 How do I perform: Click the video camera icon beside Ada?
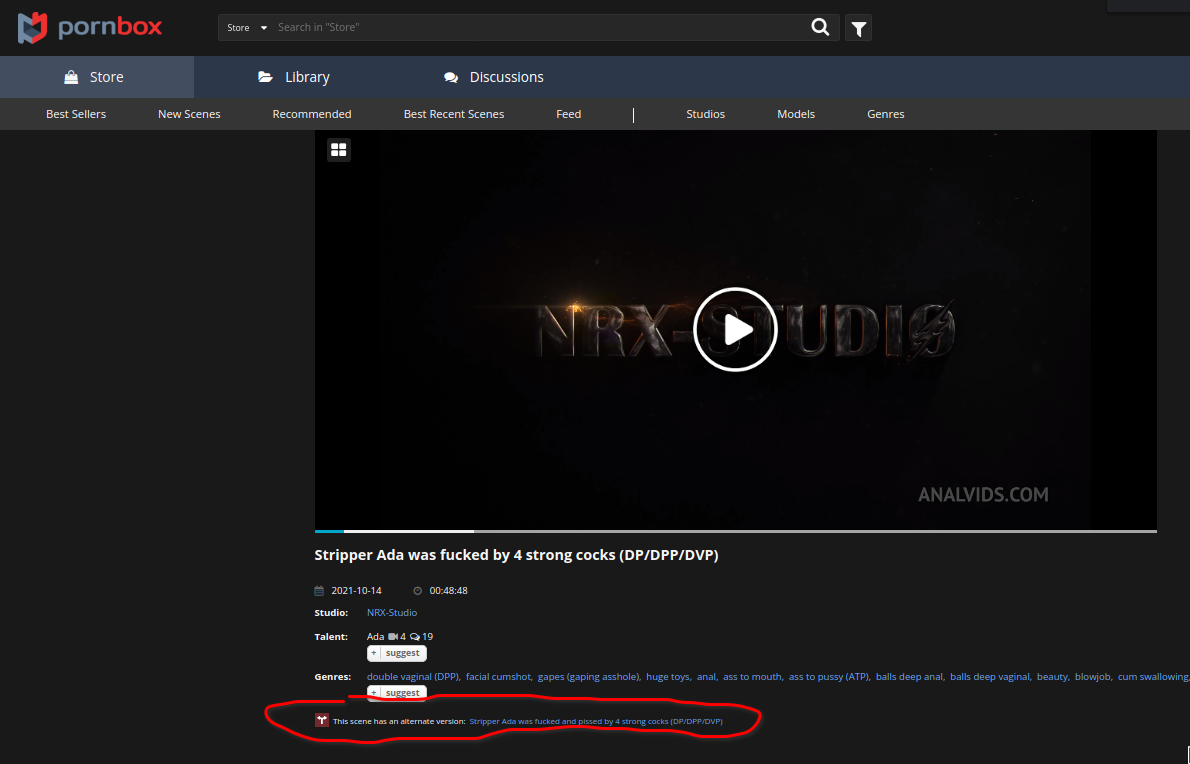click(x=393, y=637)
